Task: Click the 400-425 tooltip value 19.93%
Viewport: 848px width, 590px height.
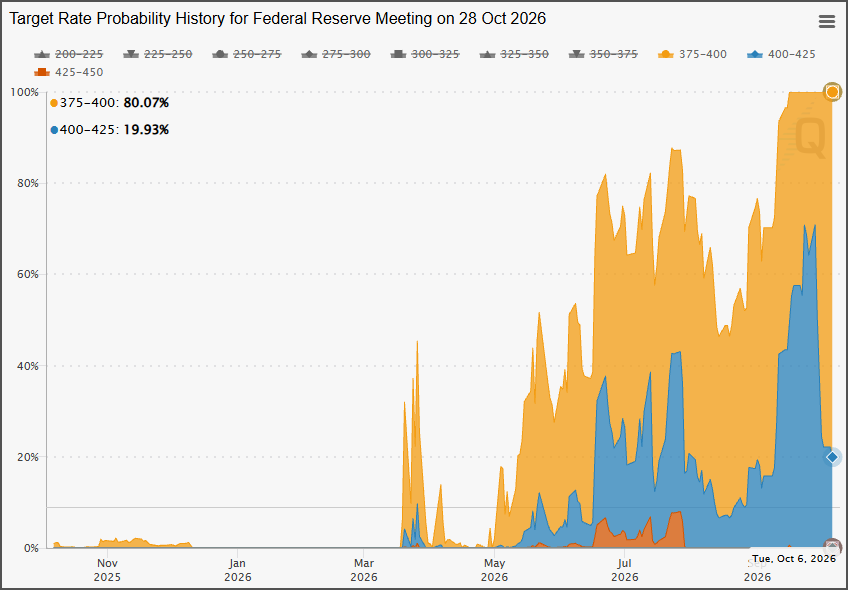Action: point(146,130)
